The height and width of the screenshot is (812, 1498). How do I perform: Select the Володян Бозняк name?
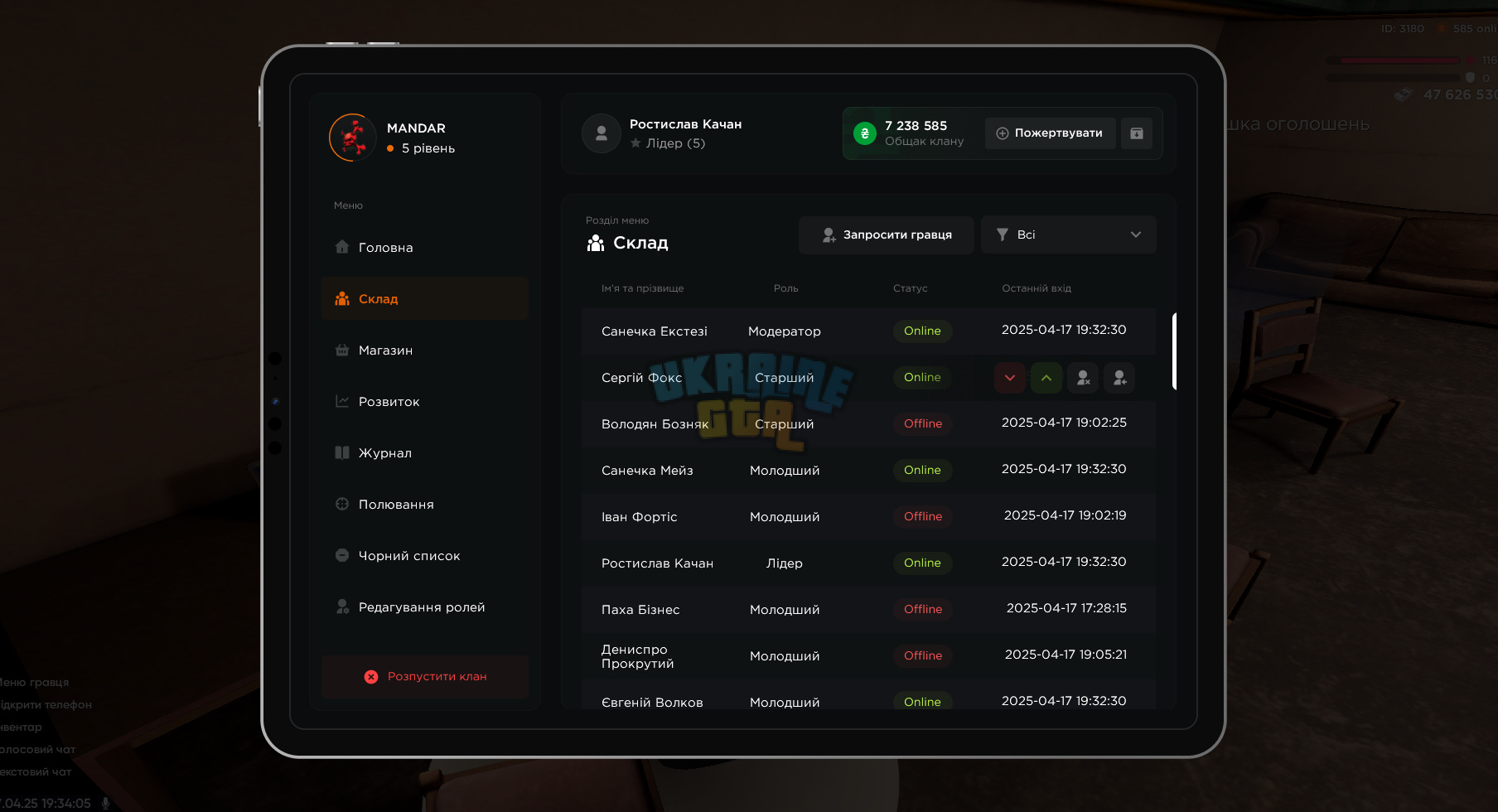click(x=655, y=424)
